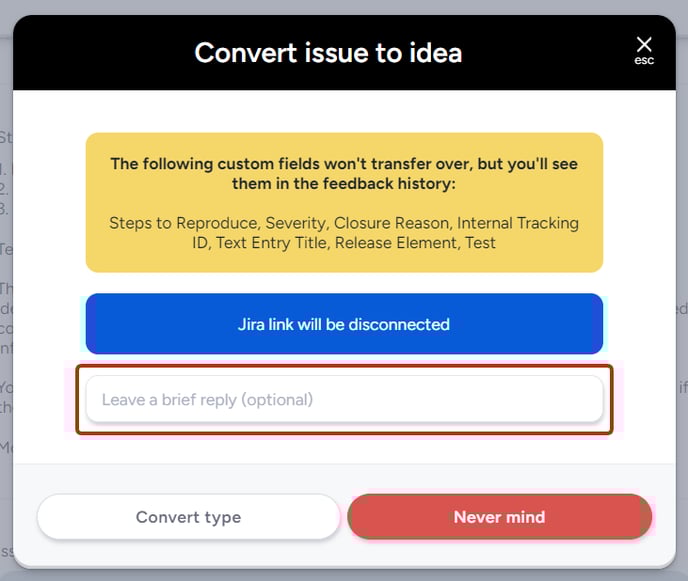Image resolution: width=688 pixels, height=581 pixels.
Task: Click into the brief reply field
Action: coord(344,399)
